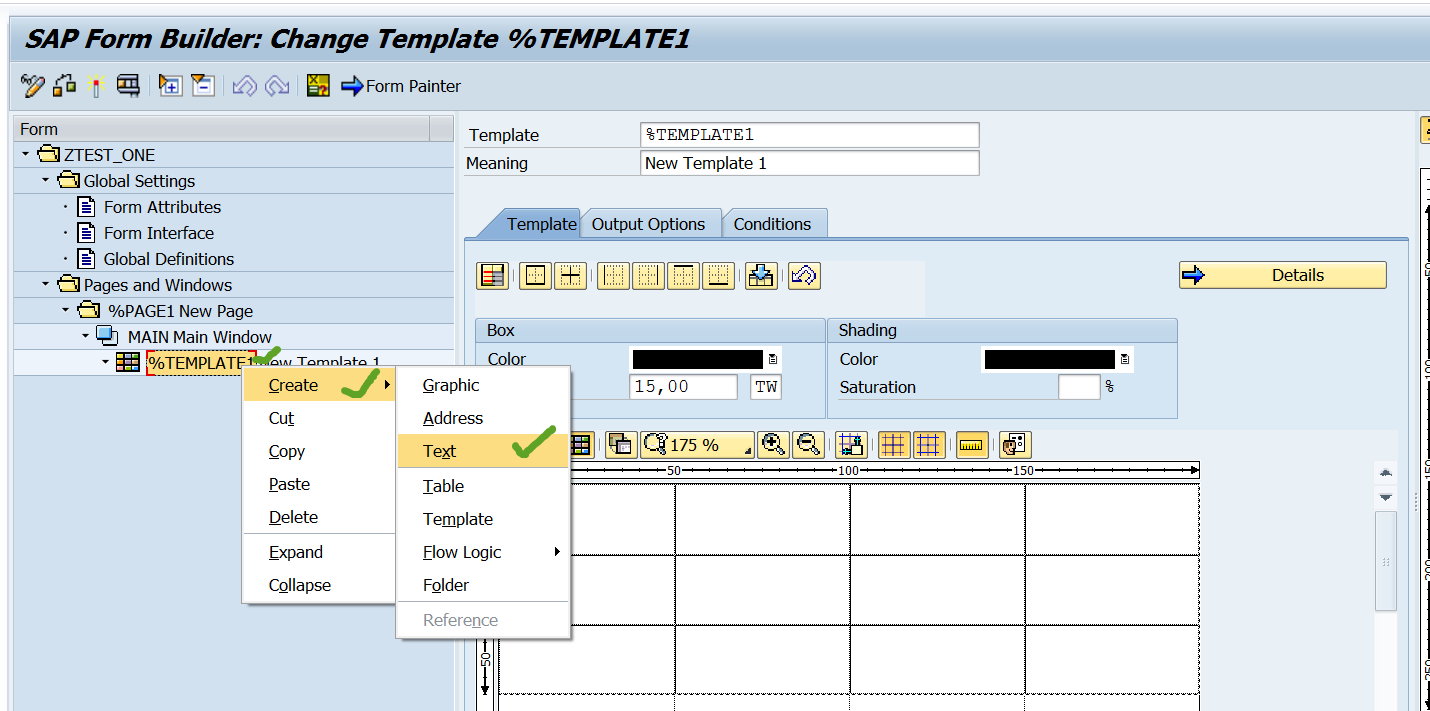The image size is (1430, 711).
Task: Expand the Global Settings tree node
Action: (x=44, y=181)
